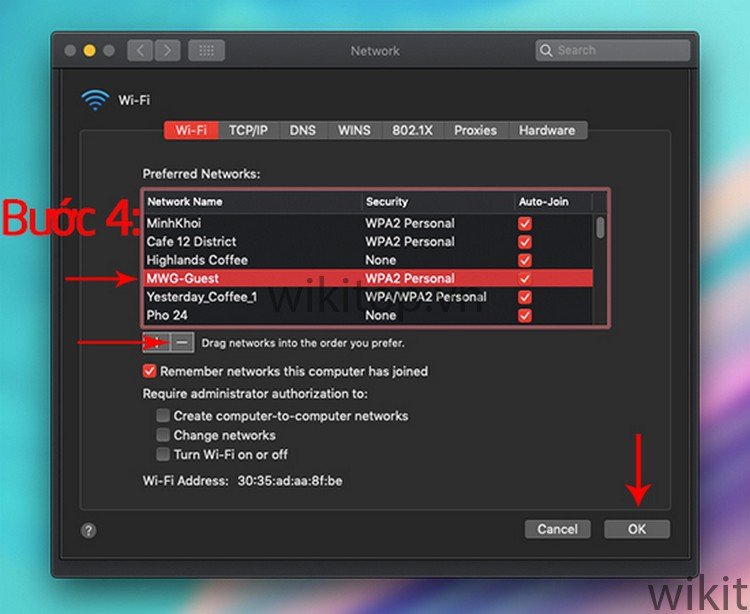
Task: Select the Highlands Coffee network row
Action: tap(250, 260)
